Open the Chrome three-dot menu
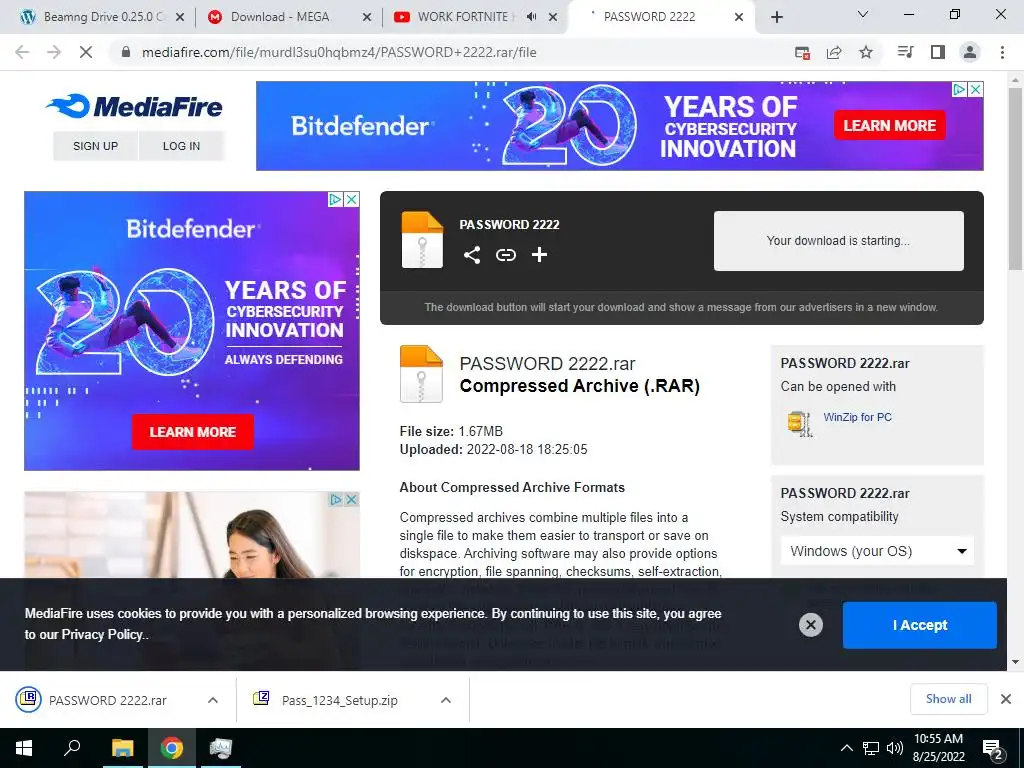1024x768 pixels. pos(1002,52)
